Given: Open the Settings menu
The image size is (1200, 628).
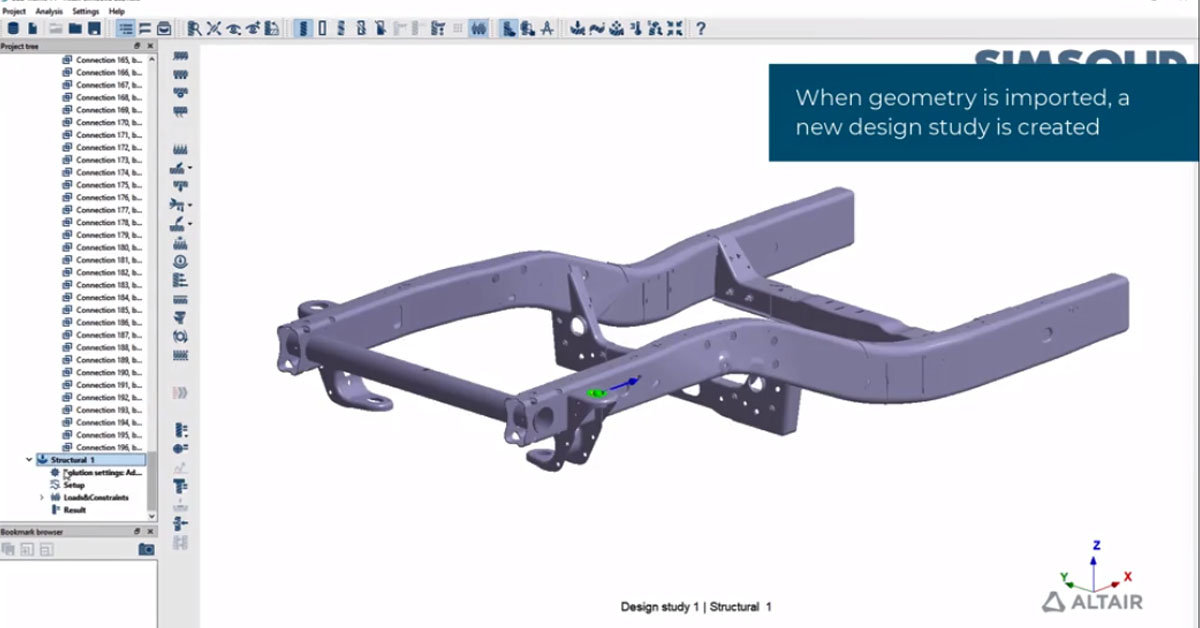Looking at the screenshot, I should point(86,11).
